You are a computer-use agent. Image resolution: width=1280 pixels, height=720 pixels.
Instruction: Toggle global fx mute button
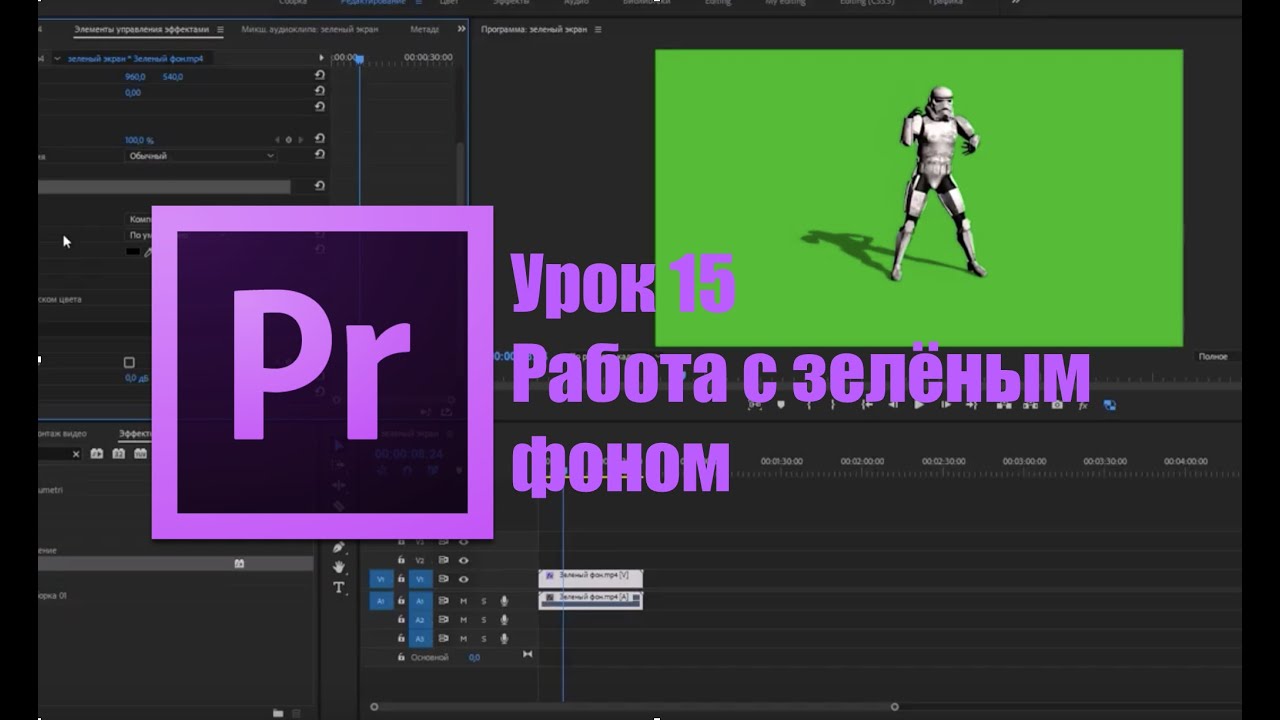pyautogui.click(x=1083, y=404)
